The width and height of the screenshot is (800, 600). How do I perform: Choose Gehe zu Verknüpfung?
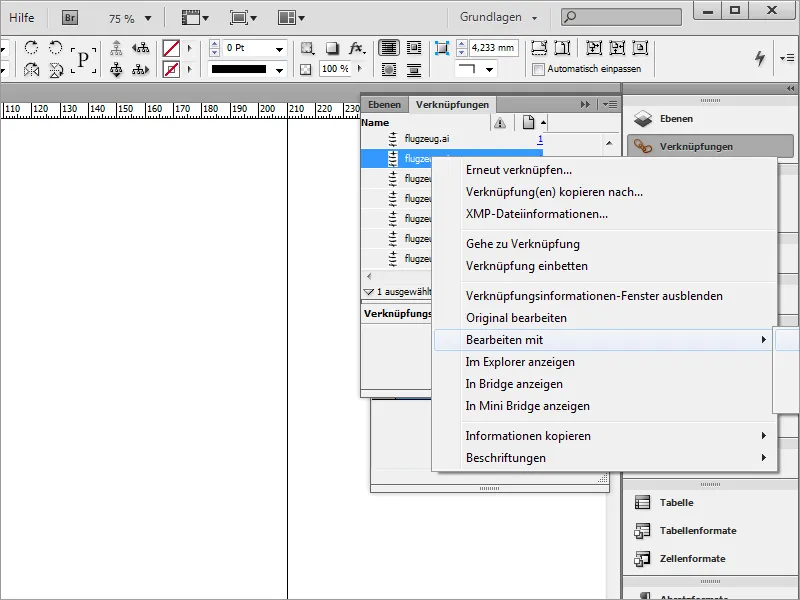522,244
